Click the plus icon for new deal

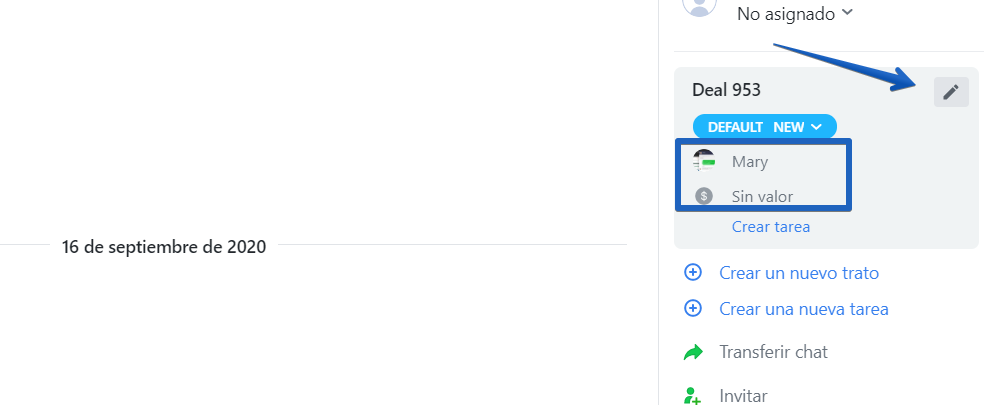tap(692, 272)
